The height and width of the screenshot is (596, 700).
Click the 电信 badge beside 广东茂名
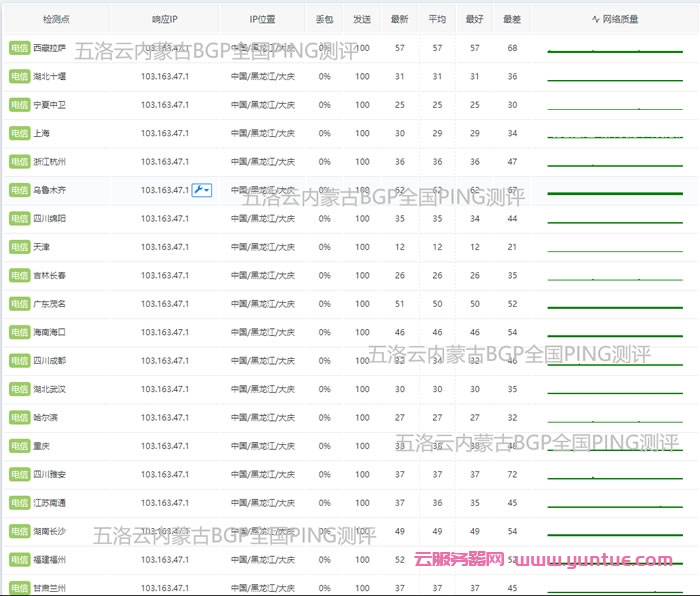click(18, 304)
